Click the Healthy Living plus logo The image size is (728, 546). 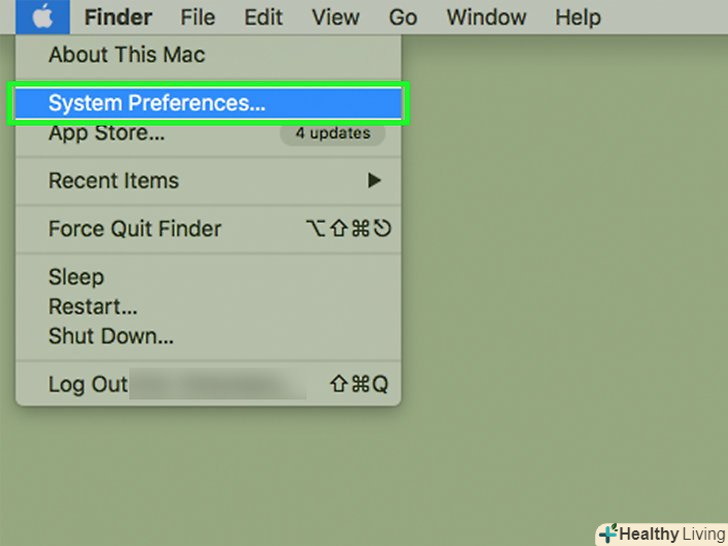coord(608,533)
